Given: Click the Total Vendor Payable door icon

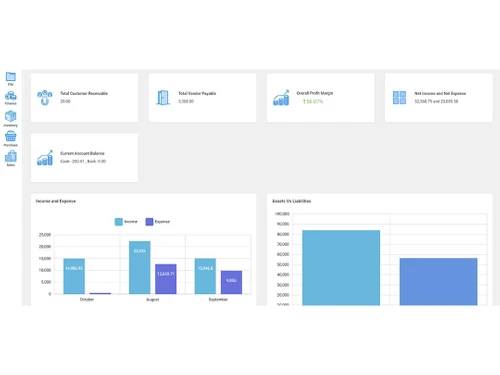Looking at the screenshot, I should coord(163,98).
